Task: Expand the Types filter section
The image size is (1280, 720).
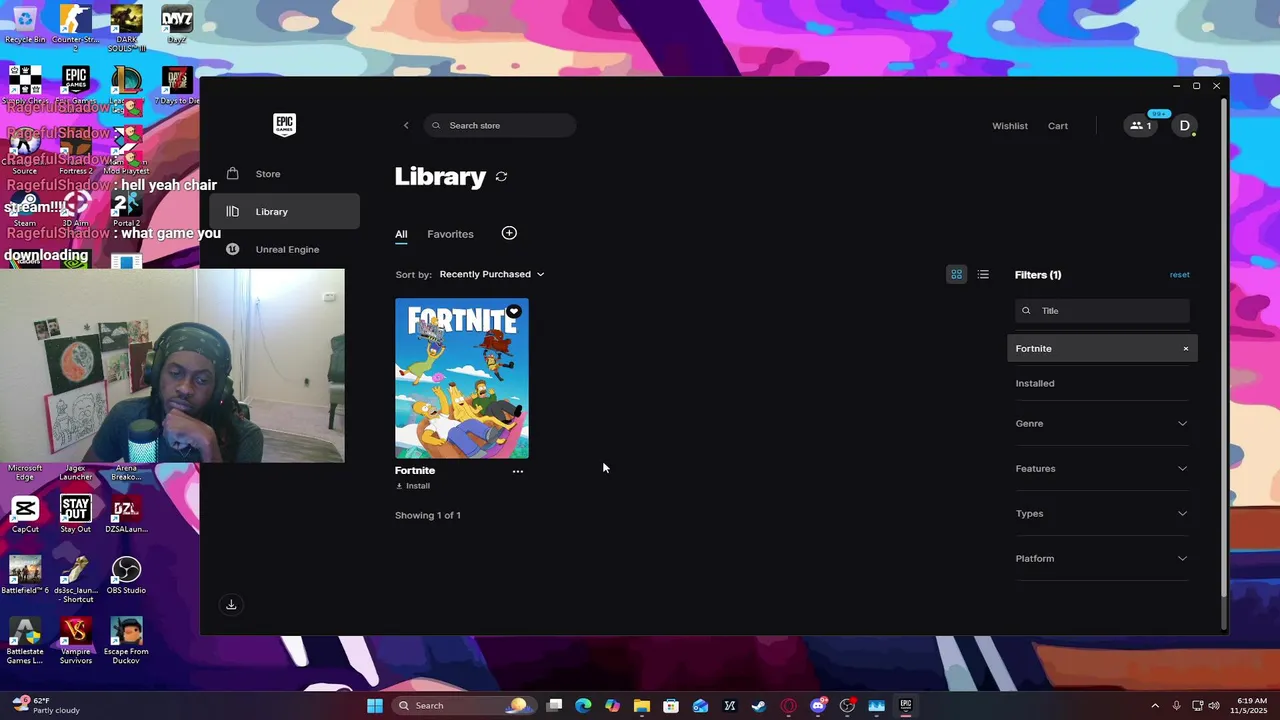Action: (x=1102, y=513)
